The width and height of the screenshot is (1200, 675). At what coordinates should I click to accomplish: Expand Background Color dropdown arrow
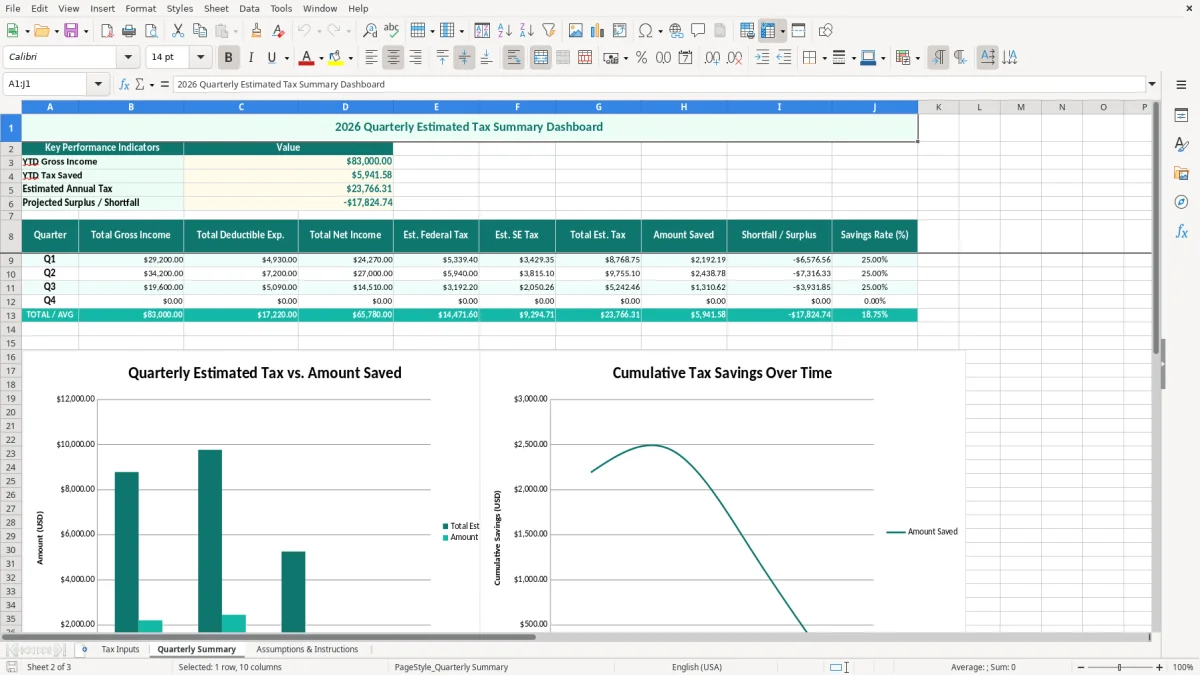[350, 58]
